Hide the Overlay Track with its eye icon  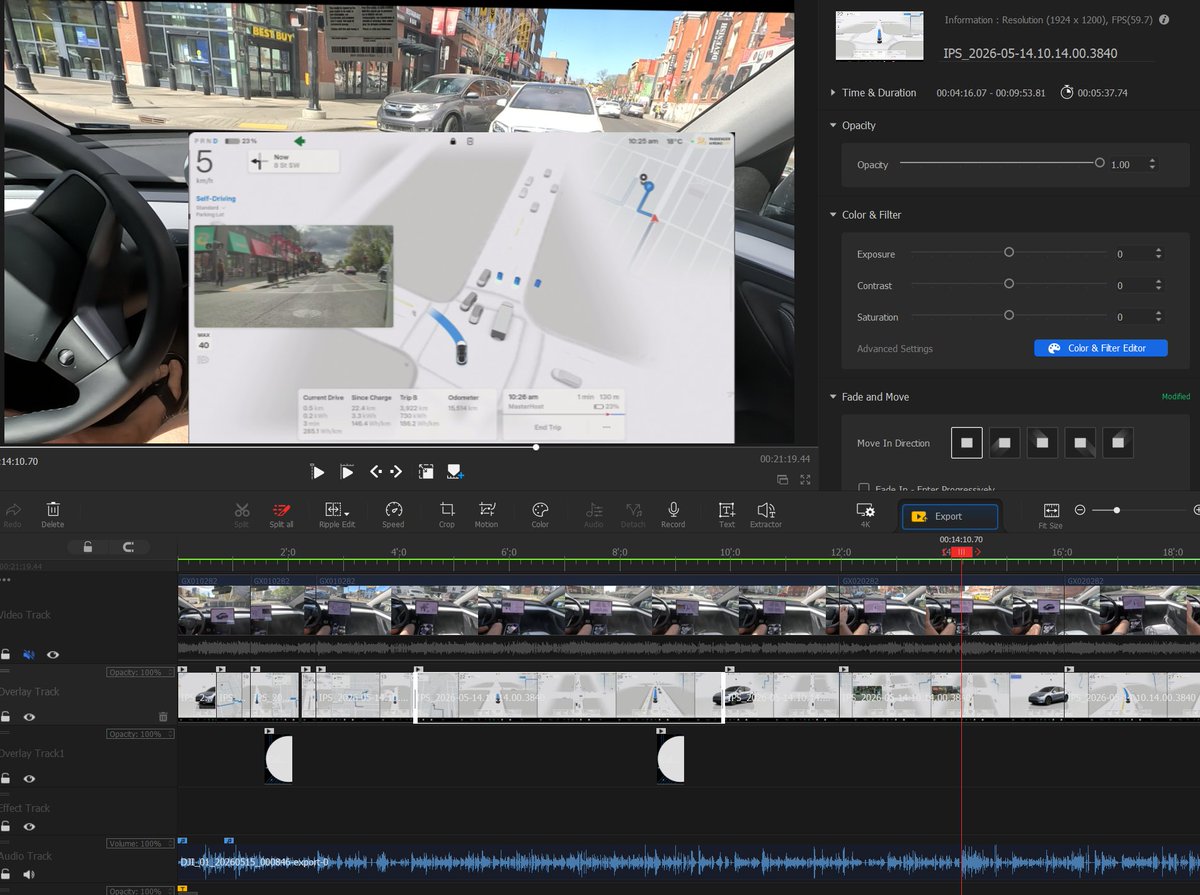point(29,717)
